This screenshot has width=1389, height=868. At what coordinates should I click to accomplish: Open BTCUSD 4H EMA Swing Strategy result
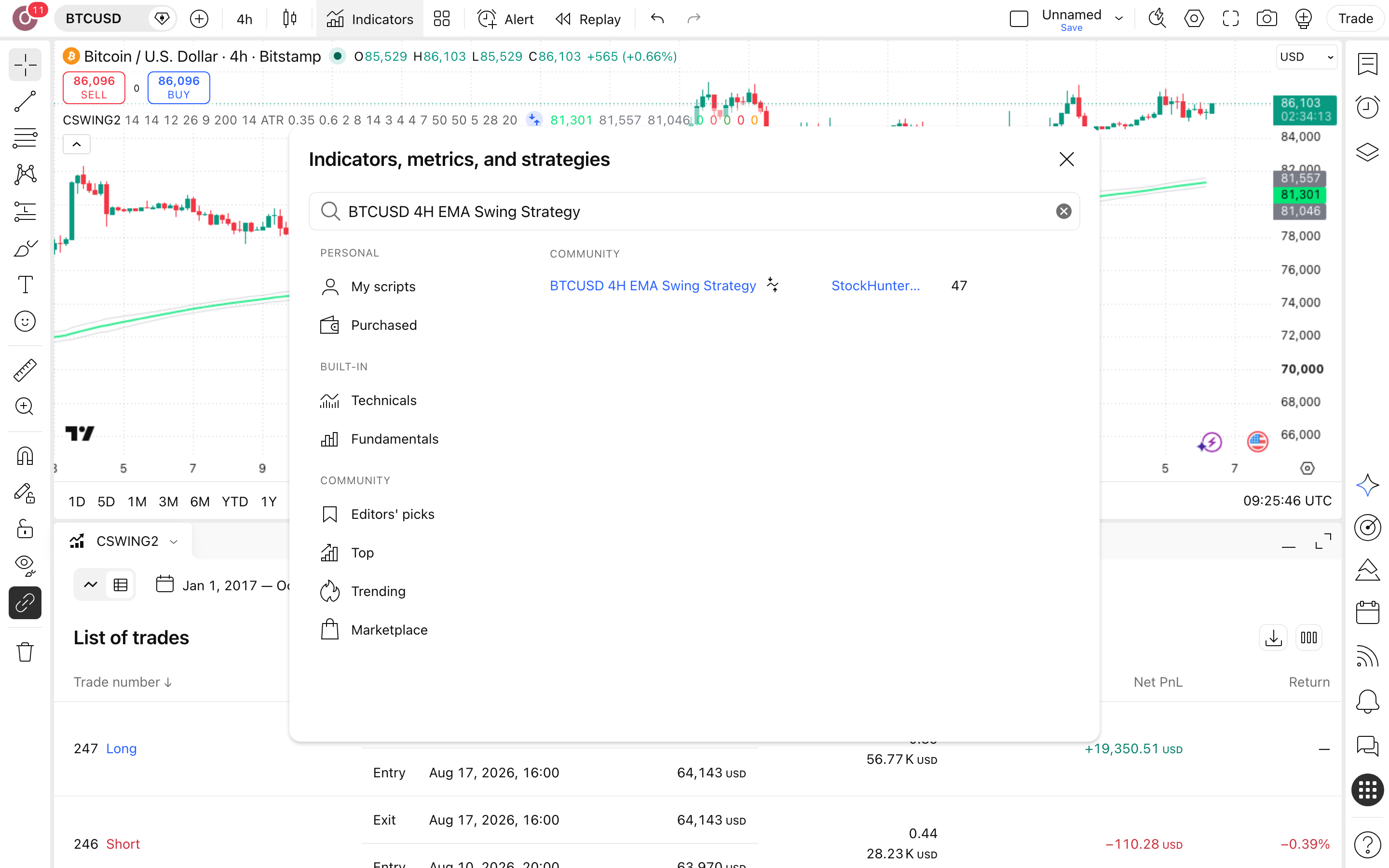click(653, 285)
